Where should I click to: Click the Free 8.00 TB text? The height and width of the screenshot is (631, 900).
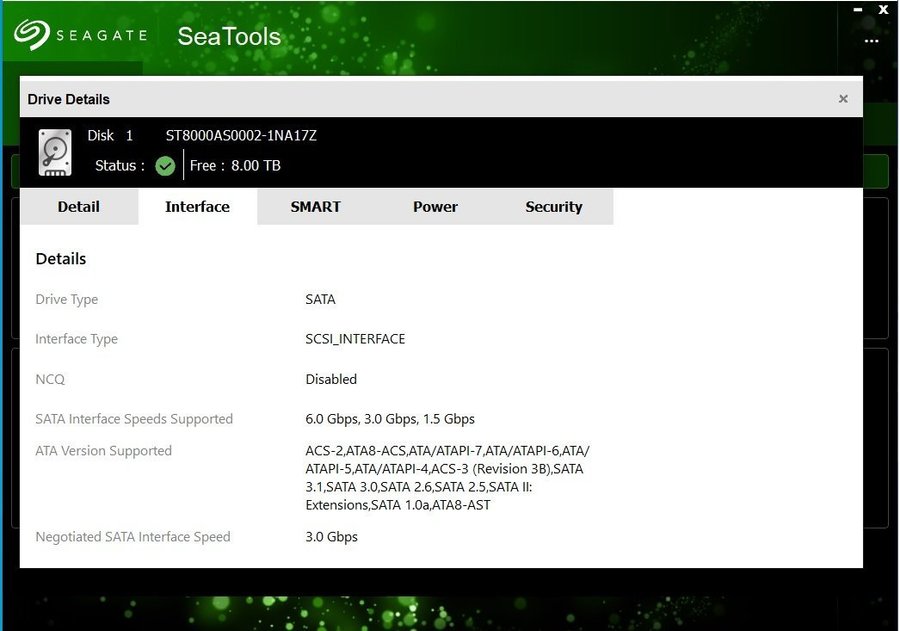(235, 166)
